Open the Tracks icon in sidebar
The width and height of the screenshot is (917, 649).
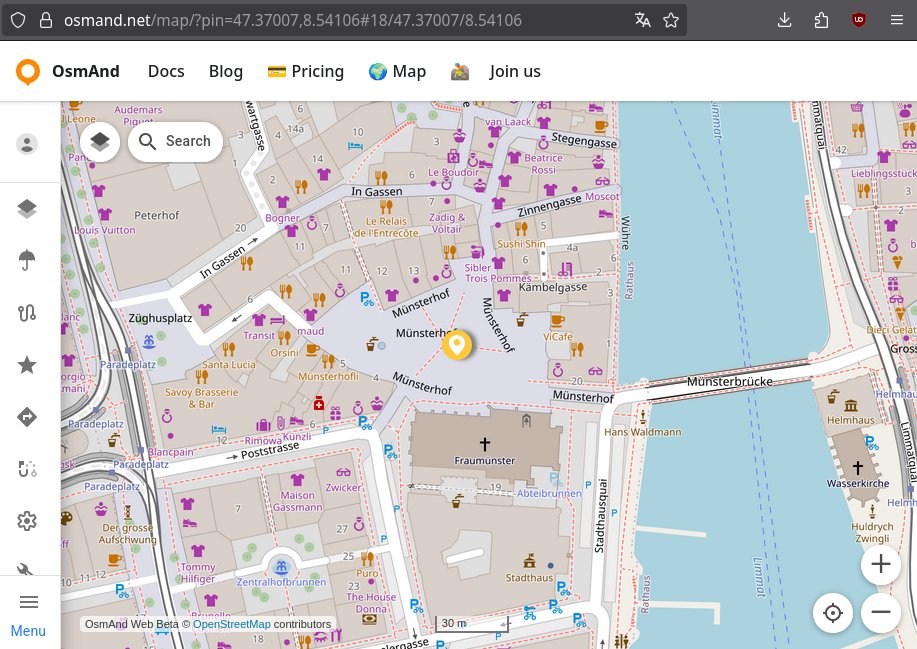(x=27, y=313)
